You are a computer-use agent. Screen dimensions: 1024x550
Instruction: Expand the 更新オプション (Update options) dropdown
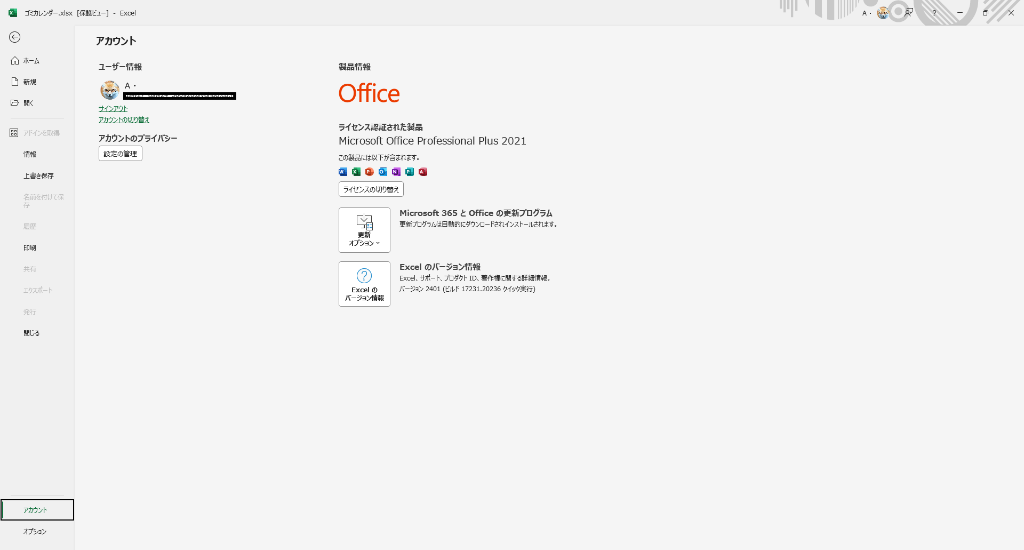pyautogui.click(x=364, y=230)
